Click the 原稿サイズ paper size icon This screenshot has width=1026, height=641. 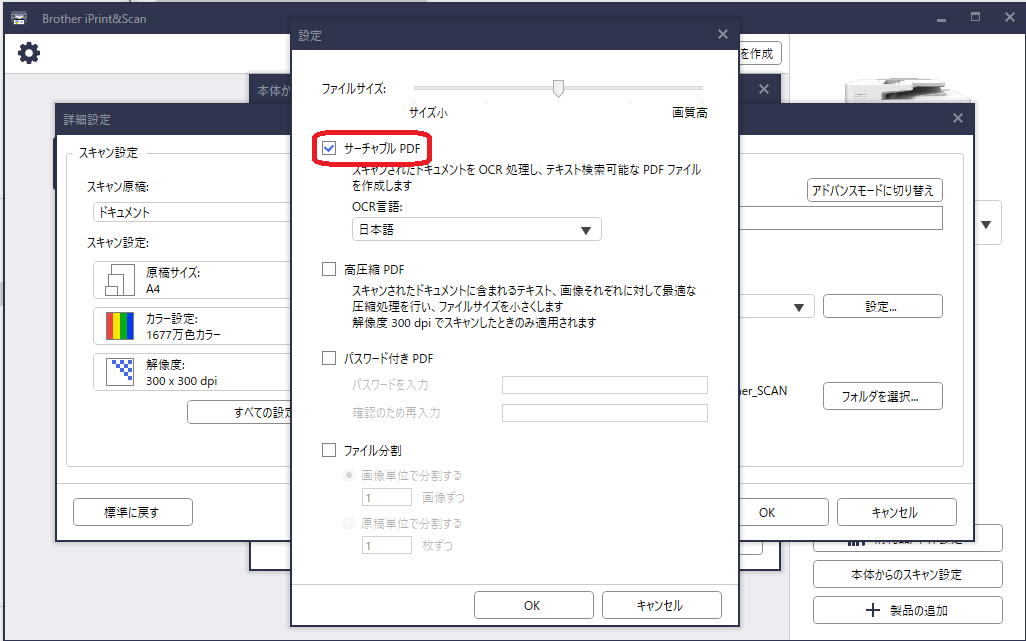tap(120, 280)
